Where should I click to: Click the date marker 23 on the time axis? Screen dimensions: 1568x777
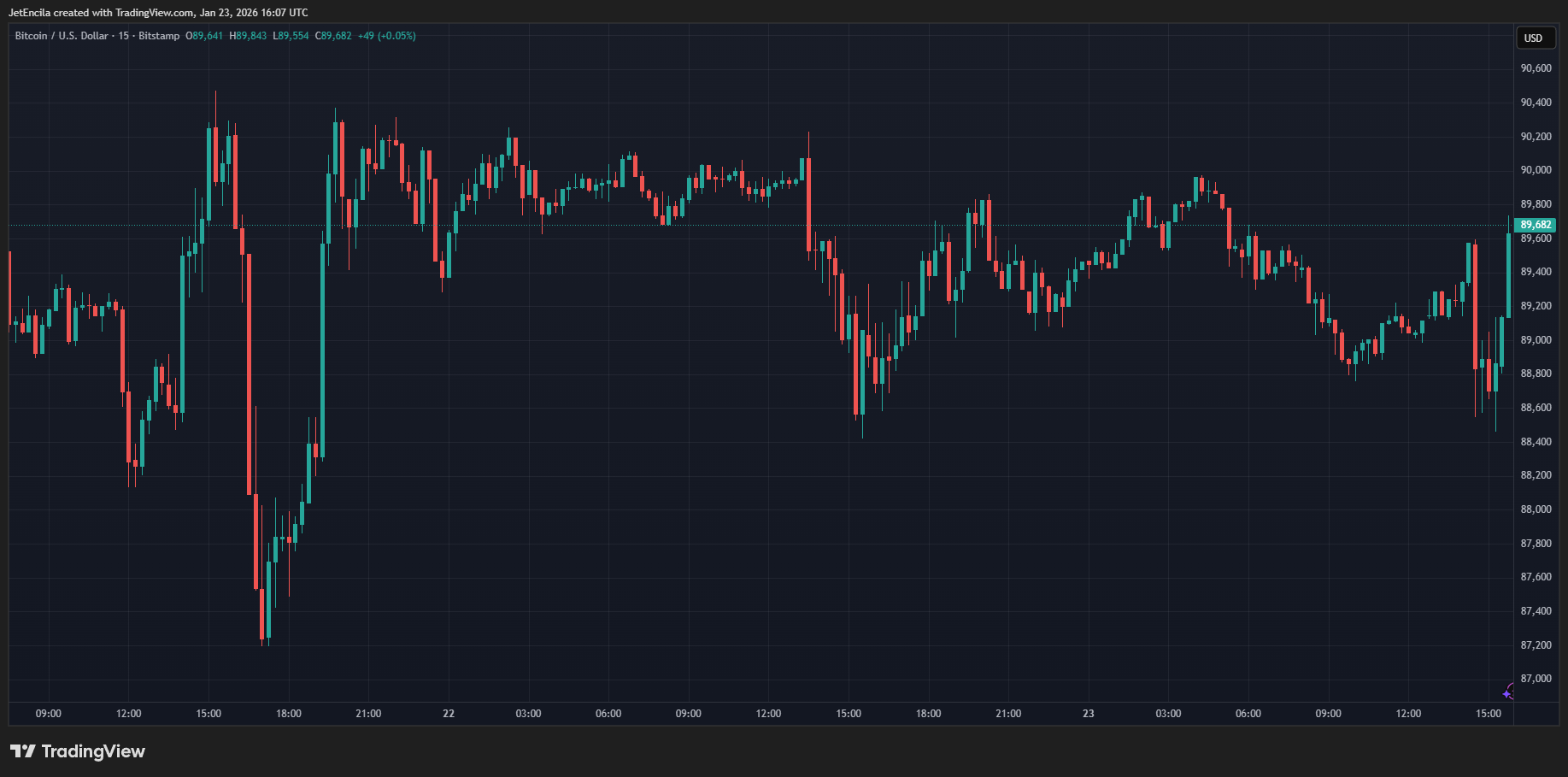tap(1088, 714)
